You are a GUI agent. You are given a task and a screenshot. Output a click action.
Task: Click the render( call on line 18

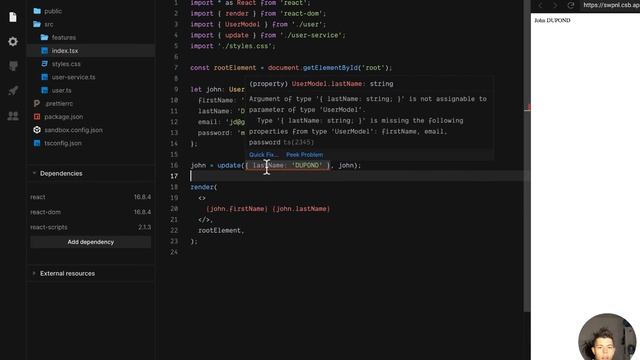(x=204, y=187)
